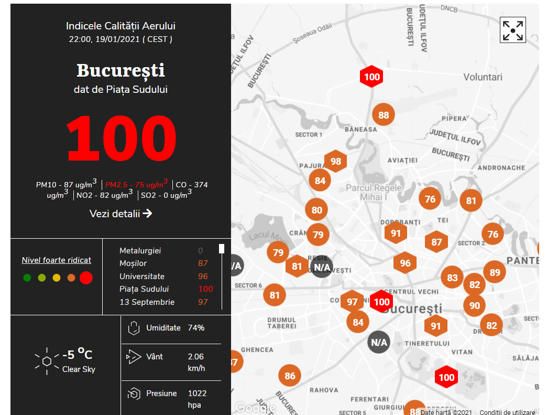Choose Universitate station in the list
Viewport: 558px width, 415px height.
click(166, 277)
